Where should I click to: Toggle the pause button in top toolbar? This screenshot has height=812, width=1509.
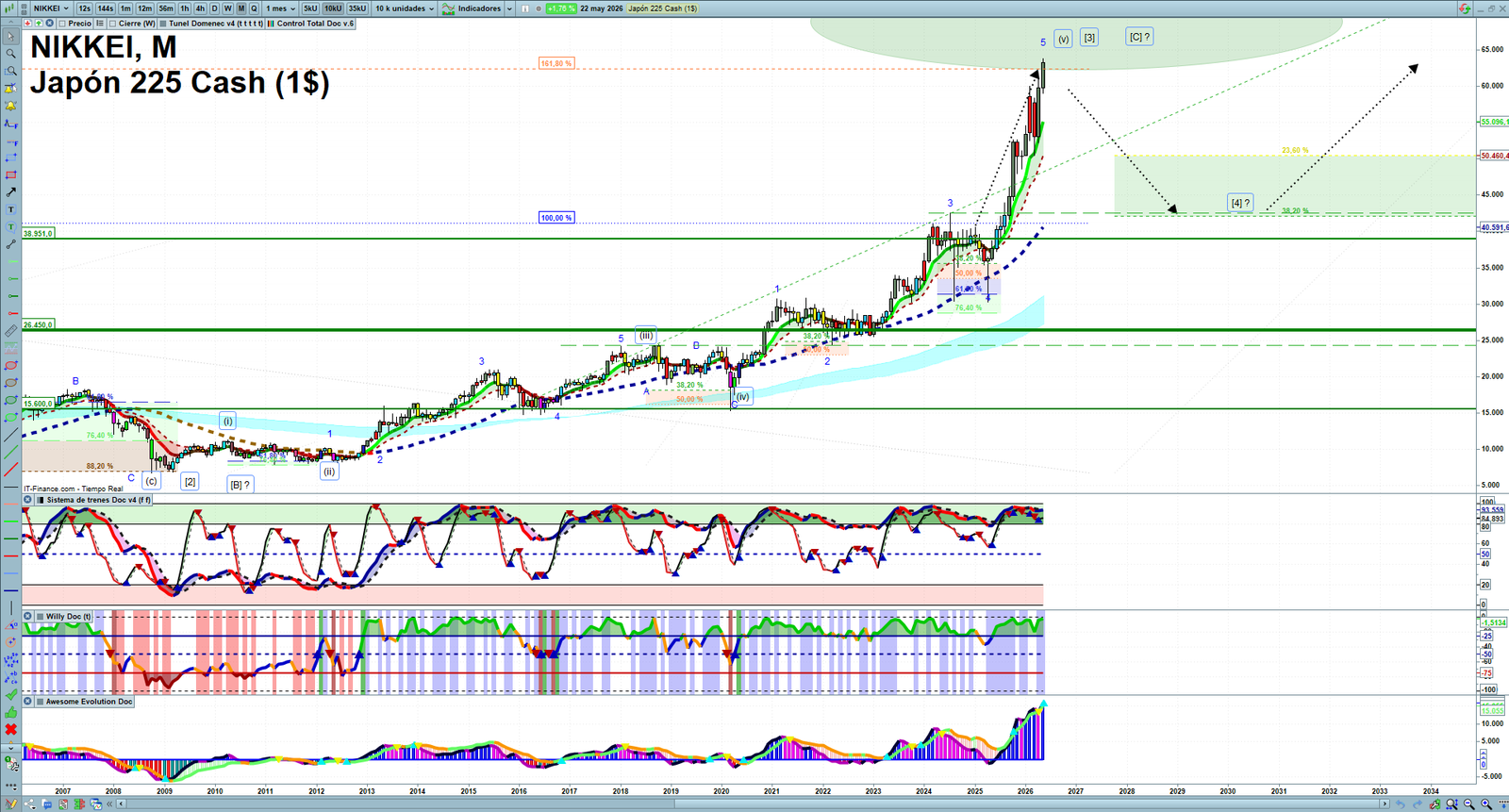[x=525, y=8]
